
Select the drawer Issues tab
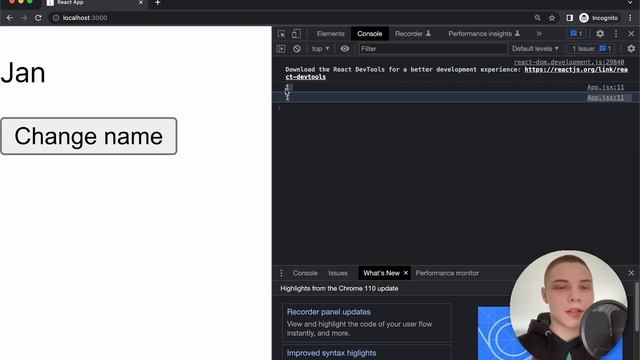pos(338,273)
